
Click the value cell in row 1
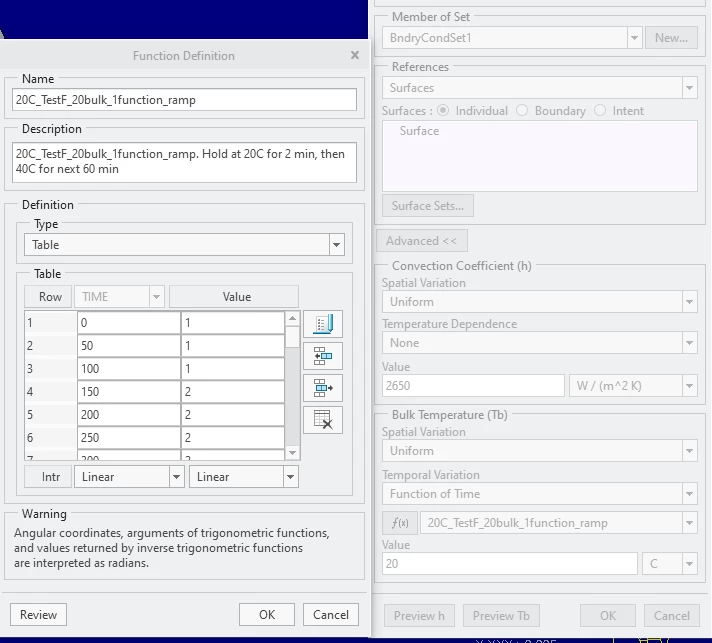pos(233,323)
